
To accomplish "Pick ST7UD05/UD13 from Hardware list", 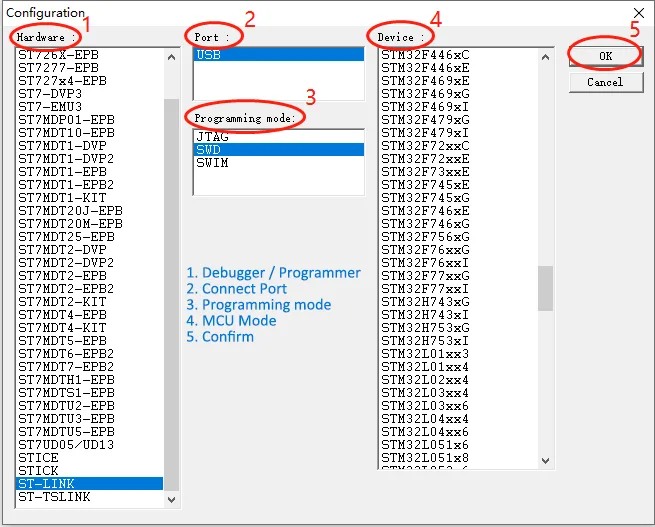I will 89,444.
